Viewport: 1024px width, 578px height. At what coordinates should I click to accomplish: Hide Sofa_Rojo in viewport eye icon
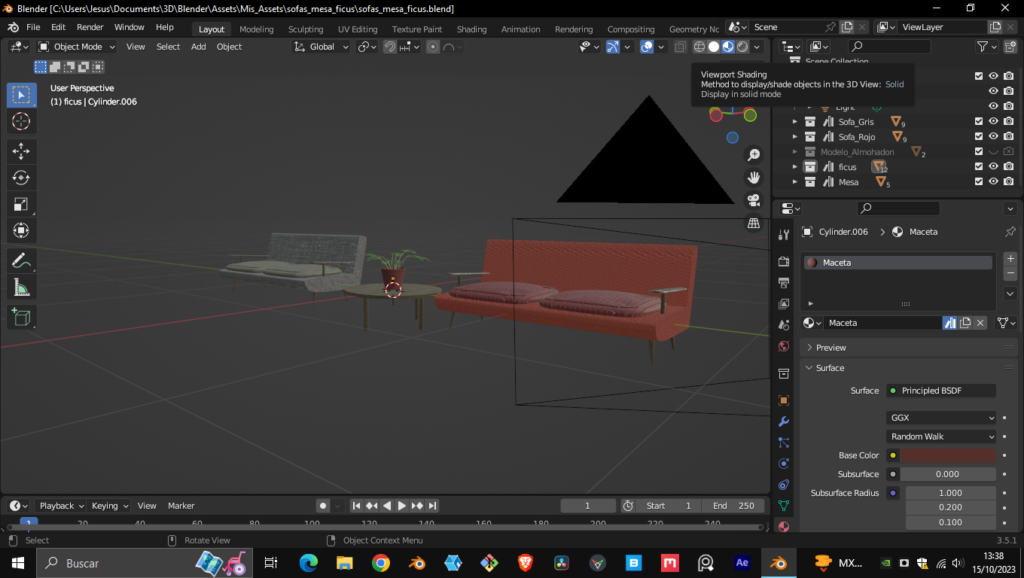tap(993, 136)
